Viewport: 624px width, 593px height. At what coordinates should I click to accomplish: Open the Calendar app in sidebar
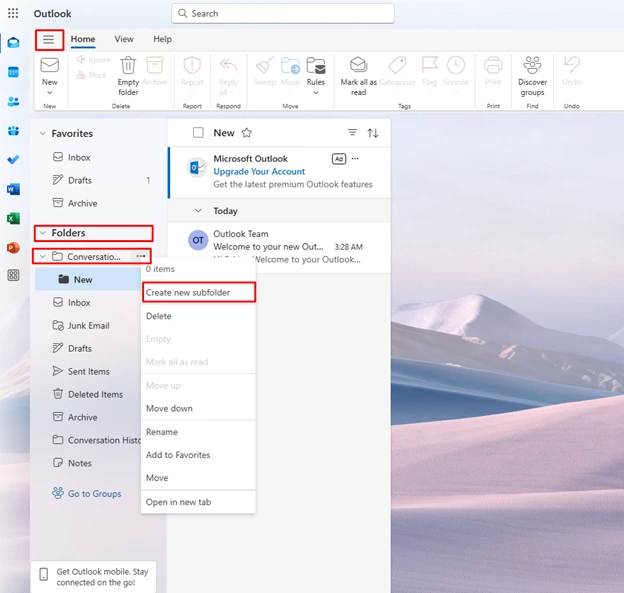pos(13,72)
